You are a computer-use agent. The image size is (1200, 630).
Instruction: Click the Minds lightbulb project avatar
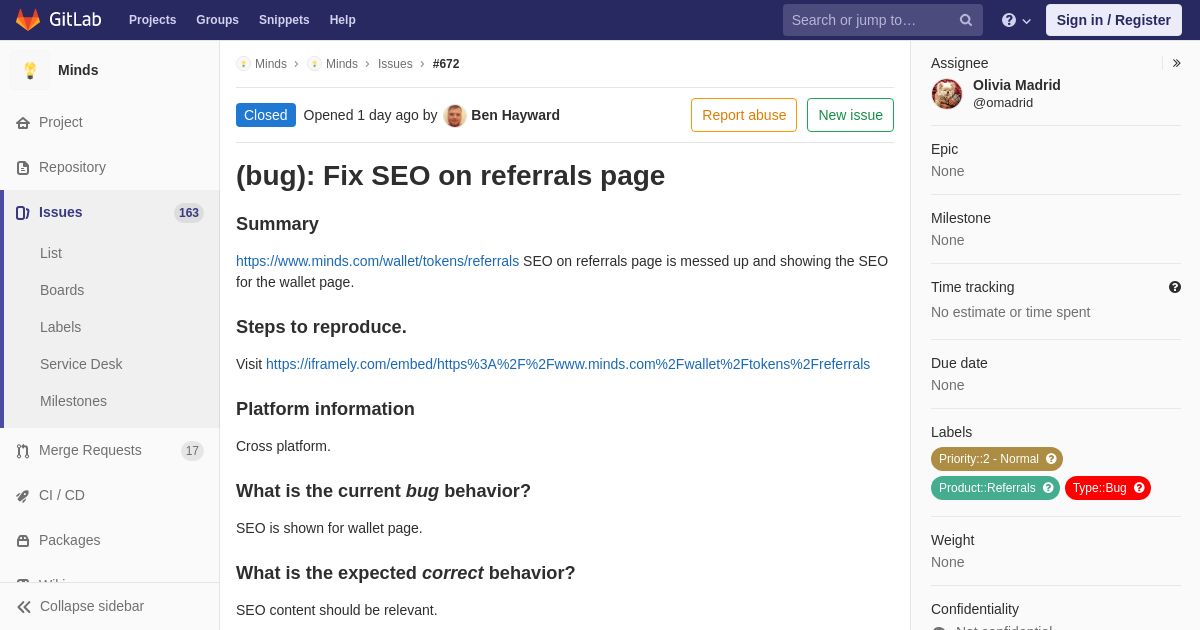tap(30, 70)
